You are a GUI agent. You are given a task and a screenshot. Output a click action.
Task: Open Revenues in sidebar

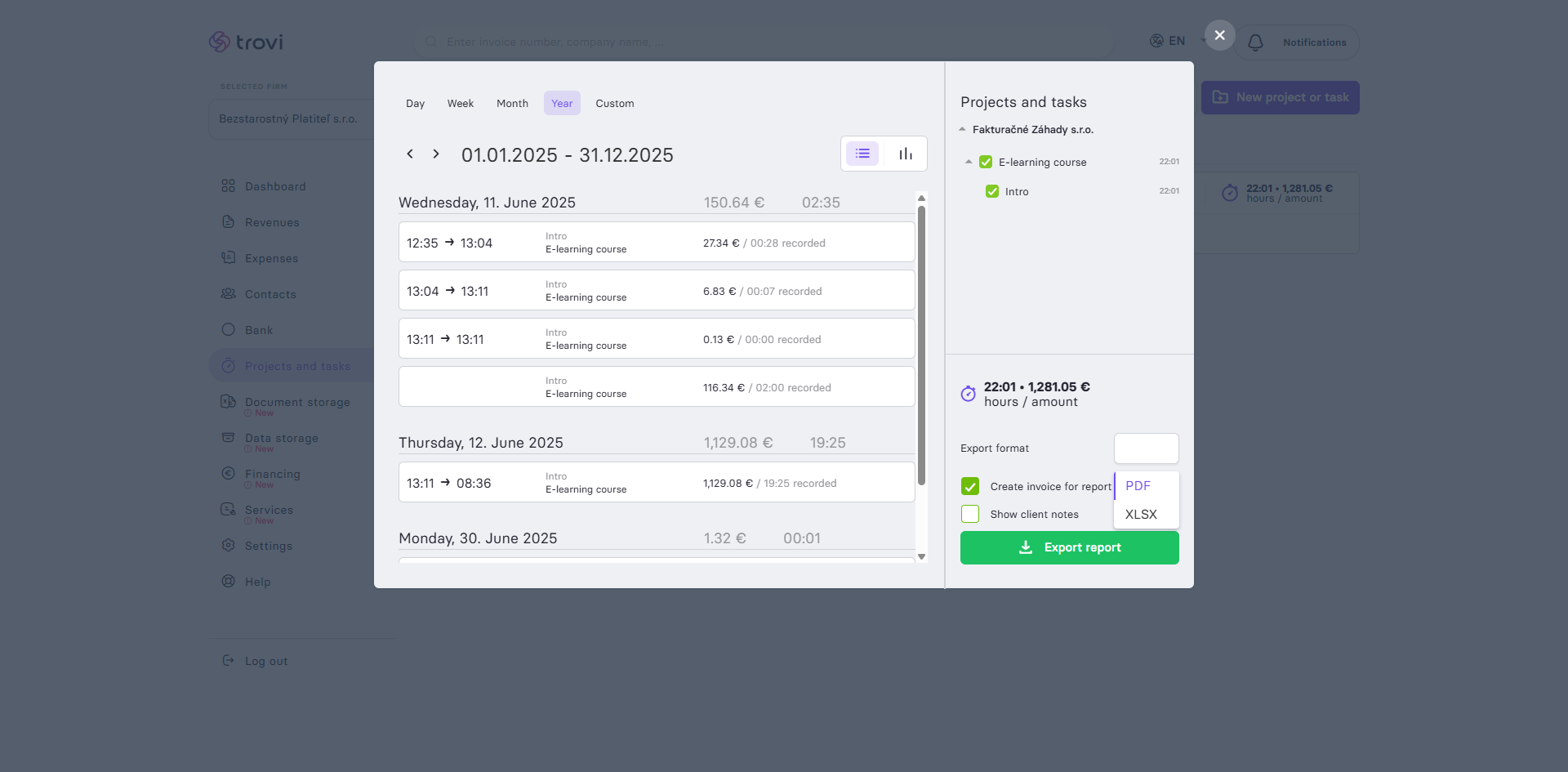(x=272, y=222)
